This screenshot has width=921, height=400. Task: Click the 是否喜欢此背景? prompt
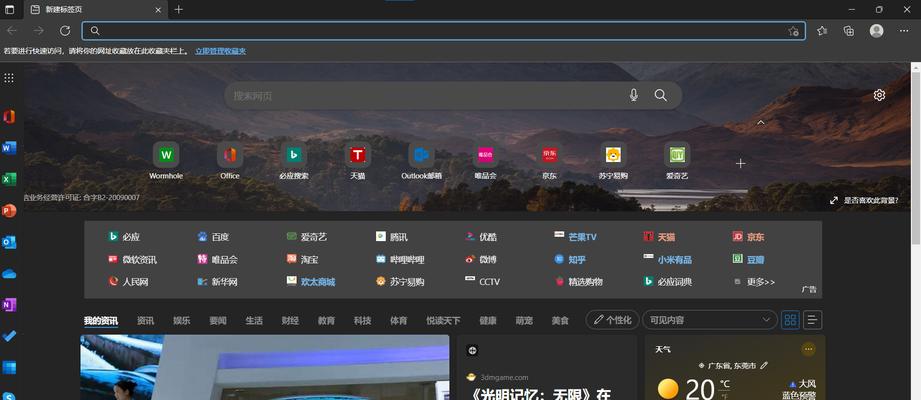pos(864,200)
